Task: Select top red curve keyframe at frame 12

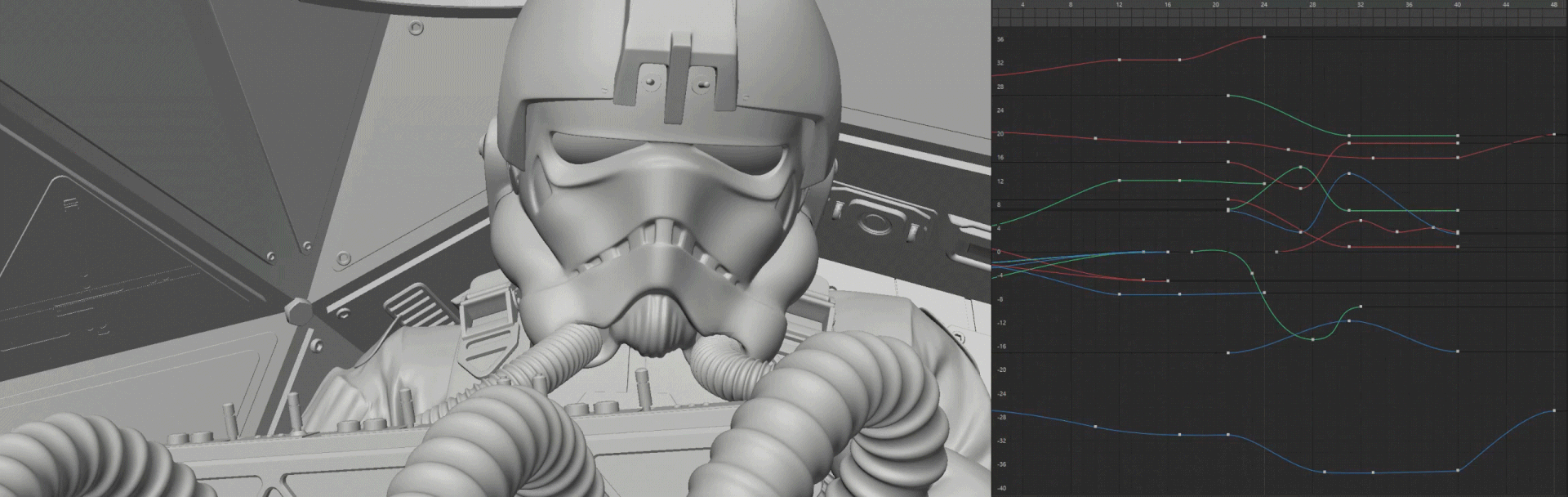Action: pyautogui.click(x=1119, y=60)
